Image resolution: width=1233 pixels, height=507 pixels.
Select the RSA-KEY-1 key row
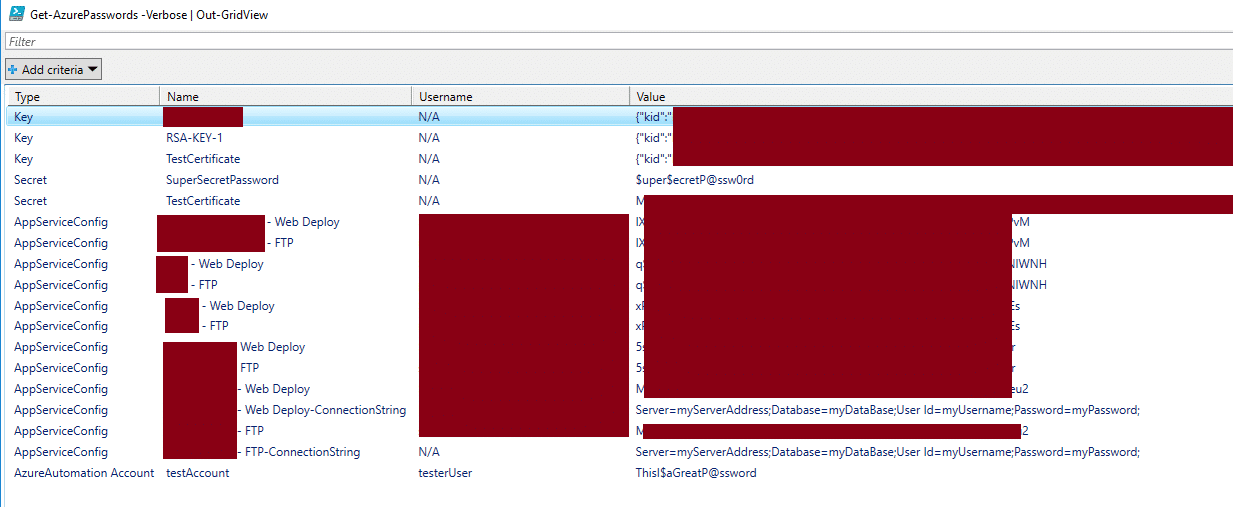point(194,138)
